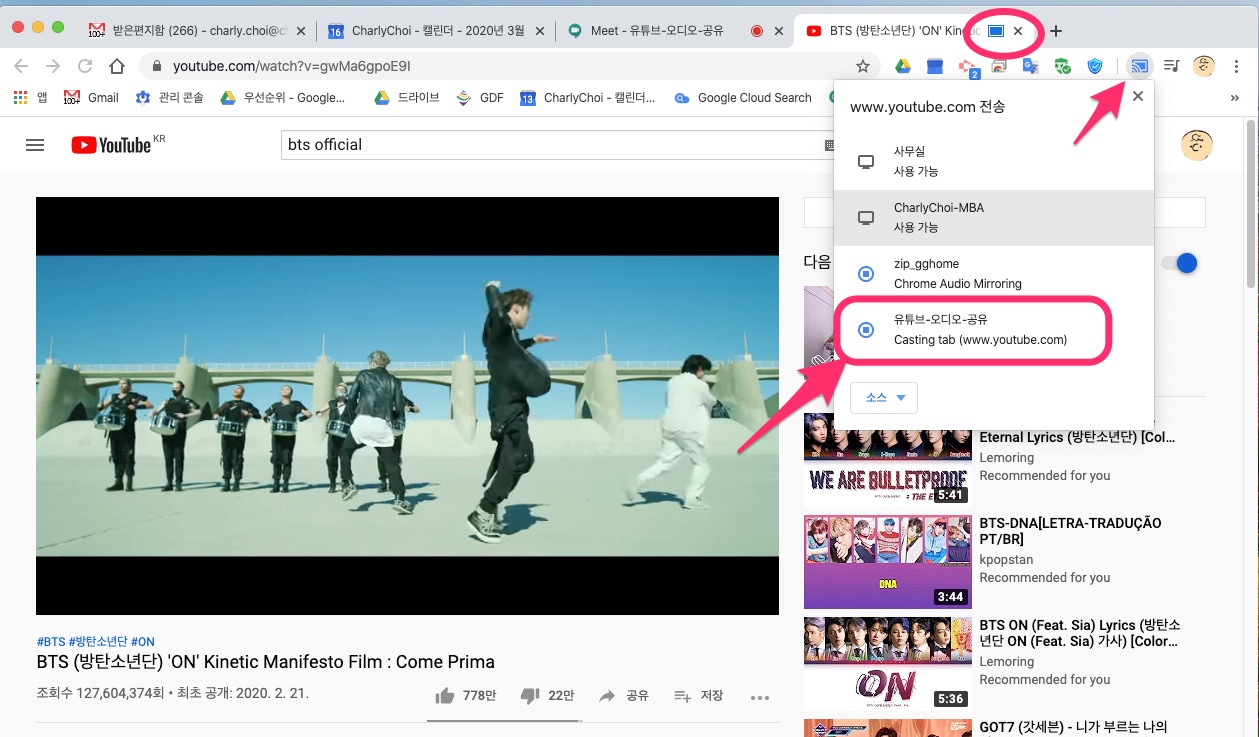Click the blue shield extension icon
This screenshot has width=1259, height=737.
click(x=1095, y=67)
